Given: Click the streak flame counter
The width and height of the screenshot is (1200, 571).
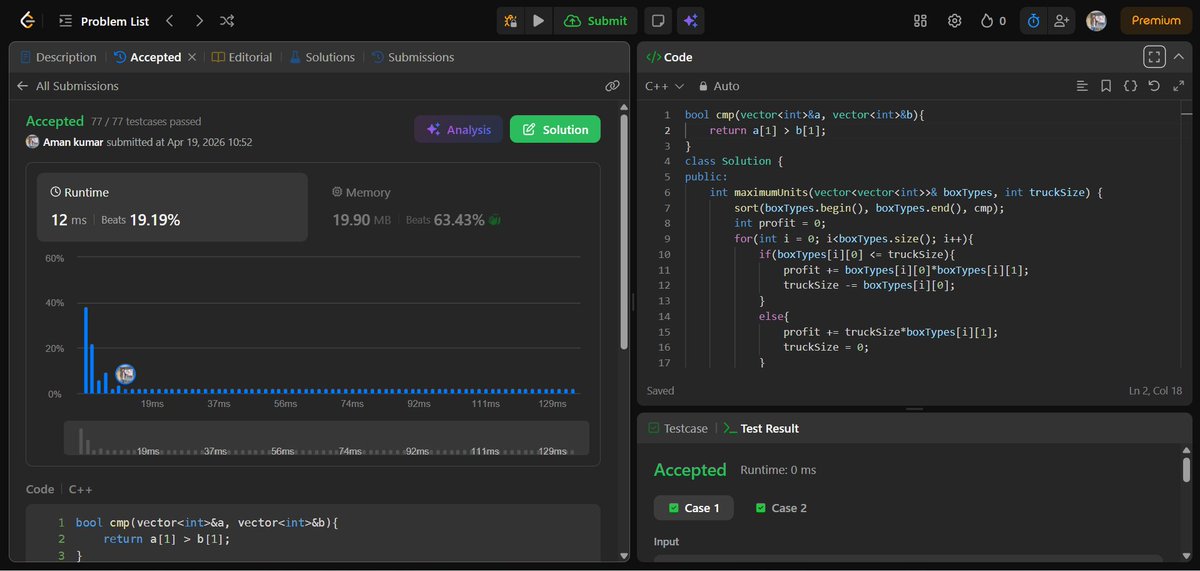Looking at the screenshot, I should coord(993,21).
